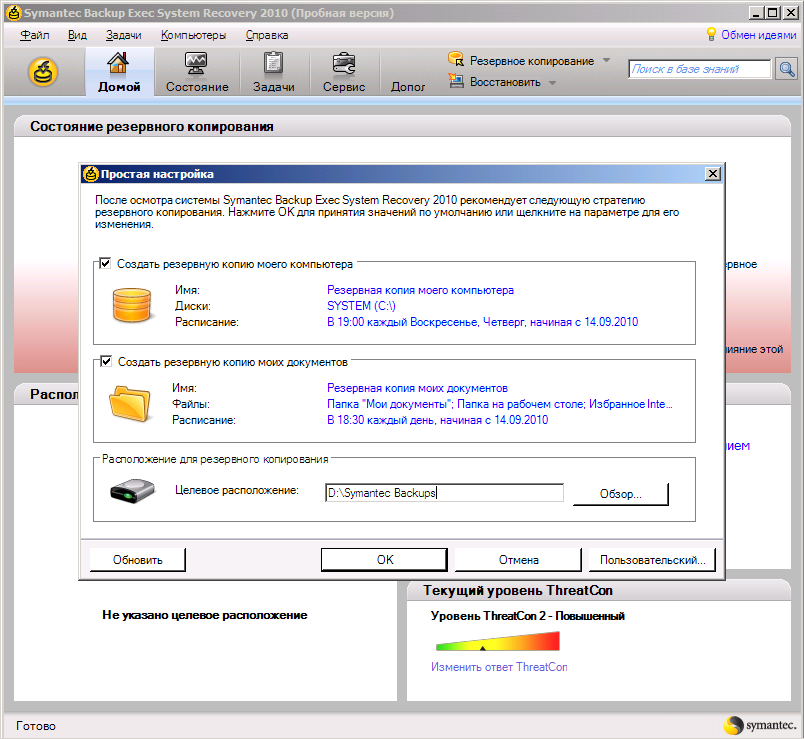Click the orange database disks icon
The height and width of the screenshot is (739, 804).
point(132,305)
